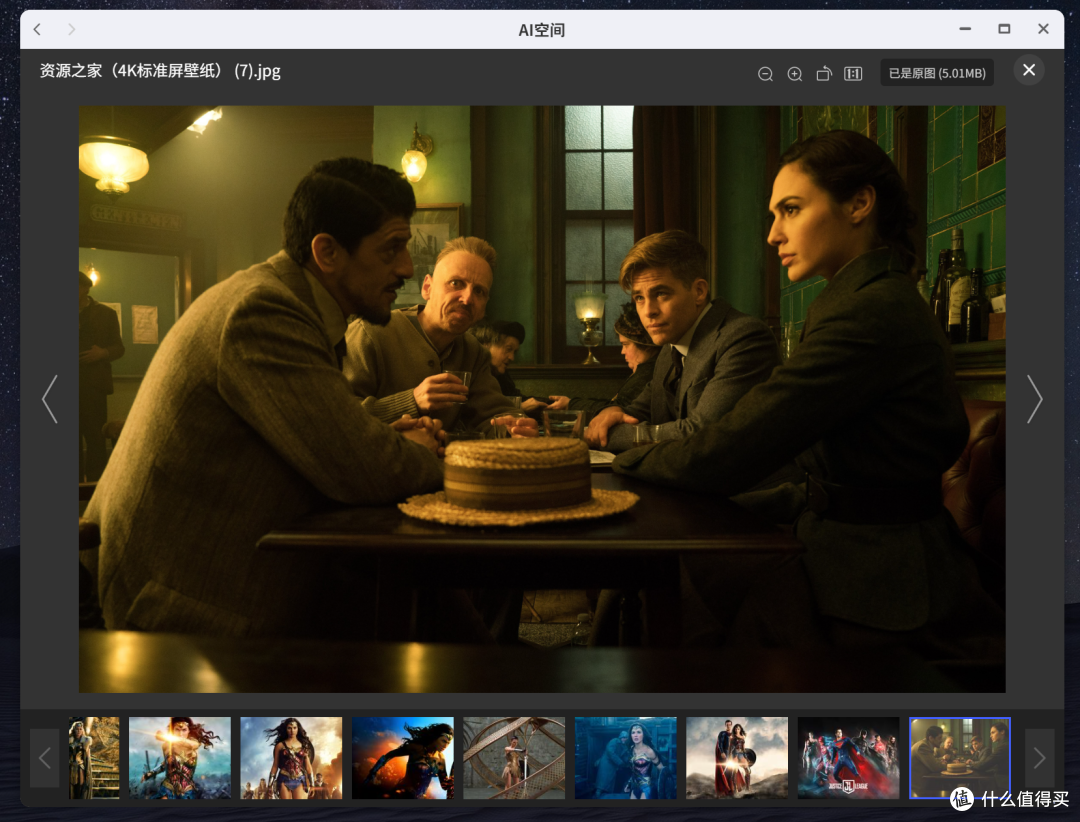
Task: Open the Justice League group thumbnail
Action: tap(849, 758)
